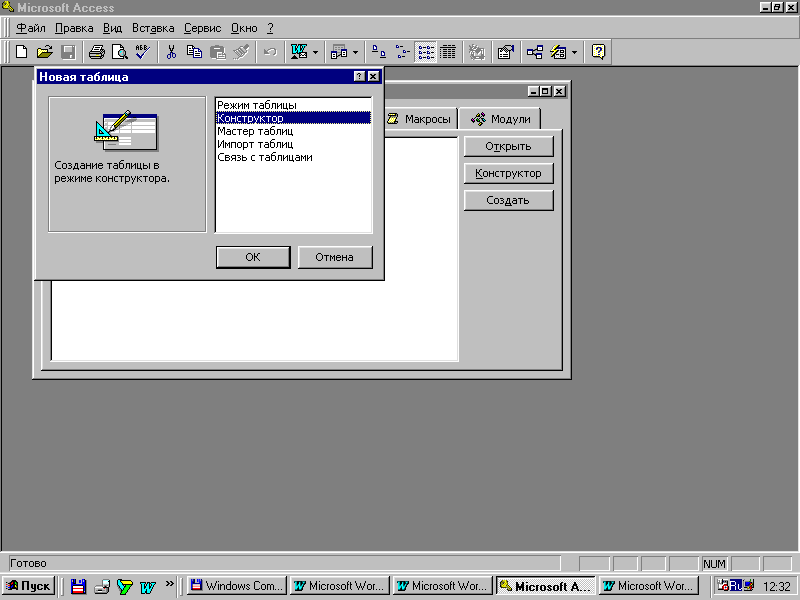The image size is (800, 600).
Task: Click the Создать button
Action: point(508,201)
